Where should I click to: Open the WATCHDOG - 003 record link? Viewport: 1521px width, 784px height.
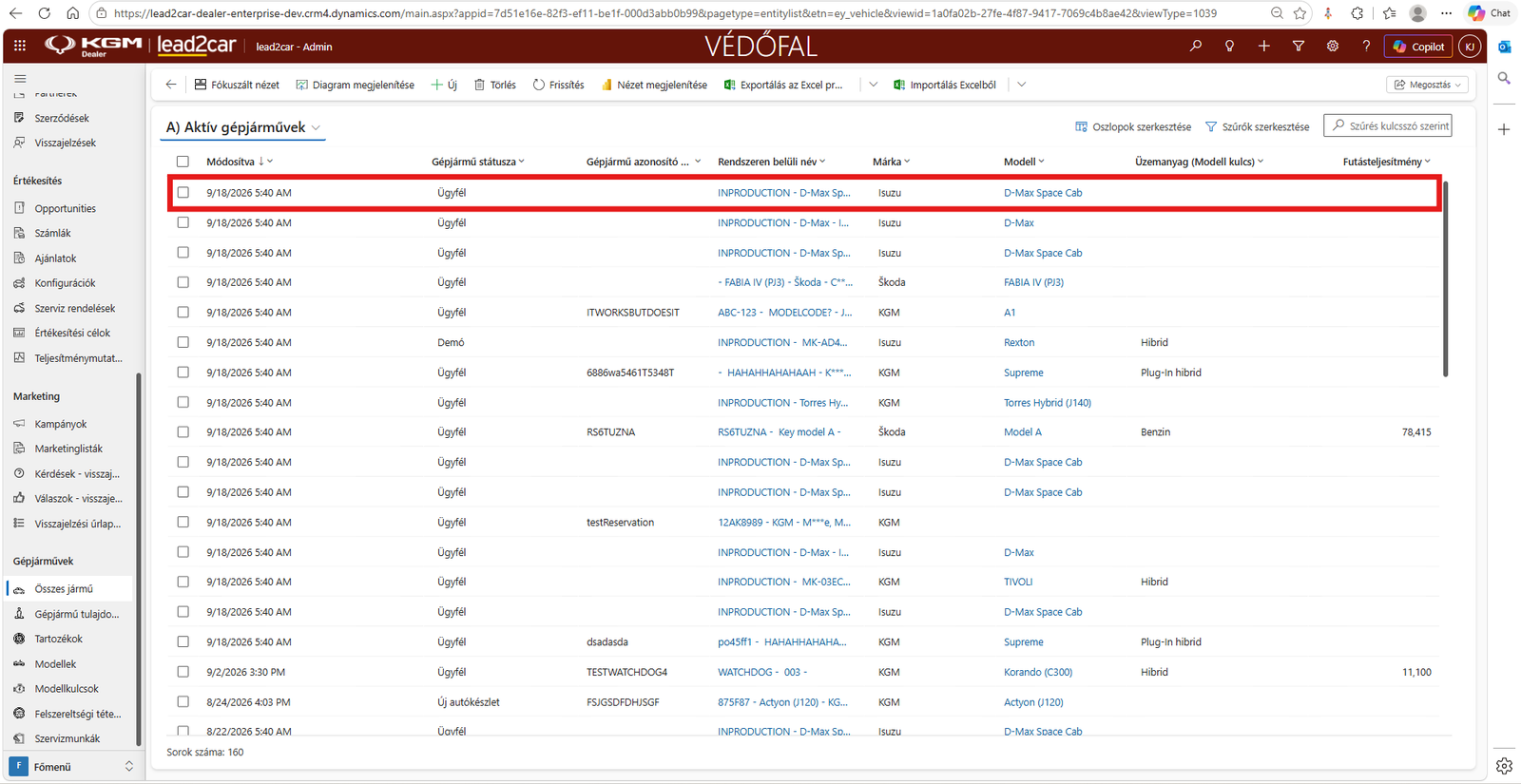761,672
